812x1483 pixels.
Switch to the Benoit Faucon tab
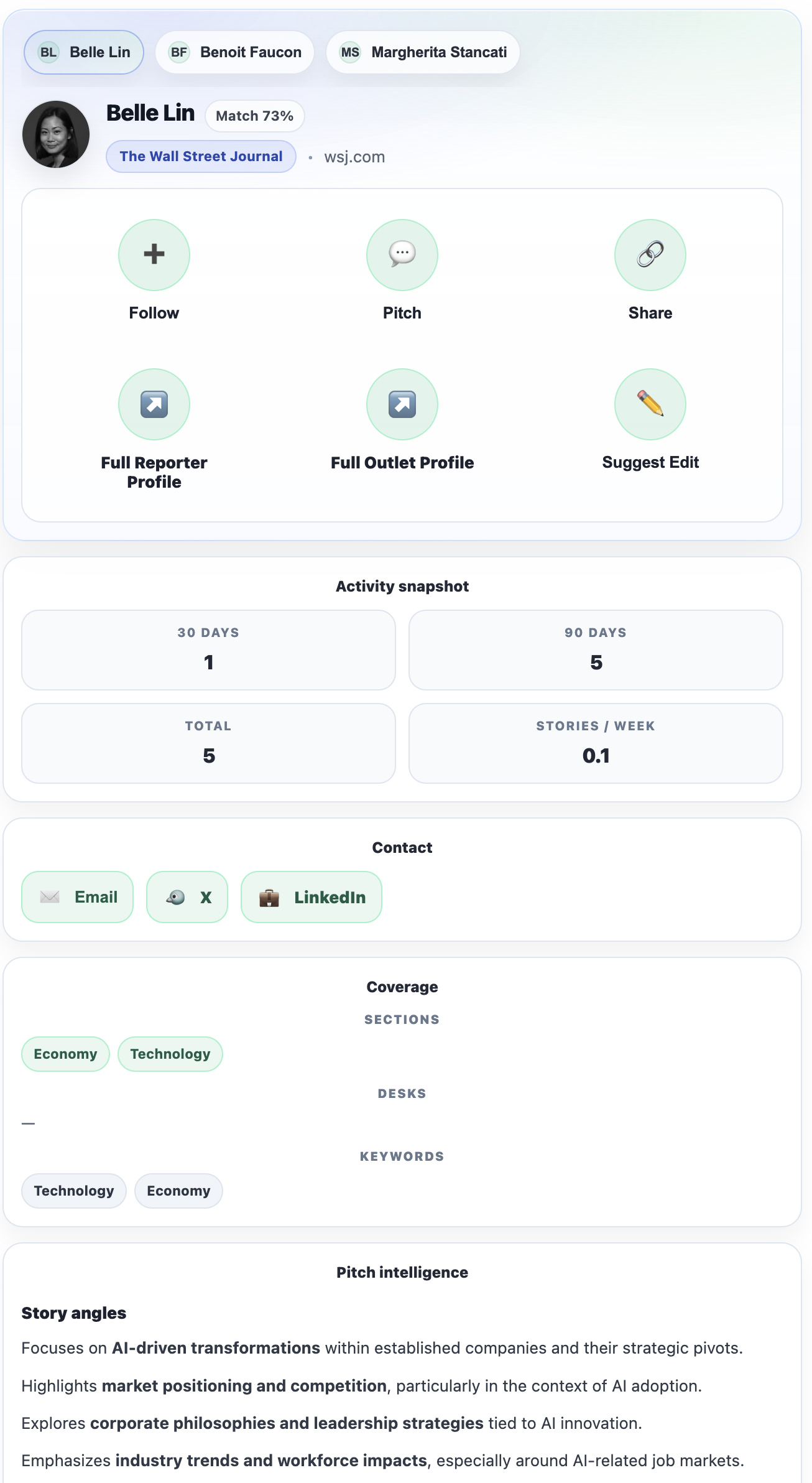tap(235, 52)
